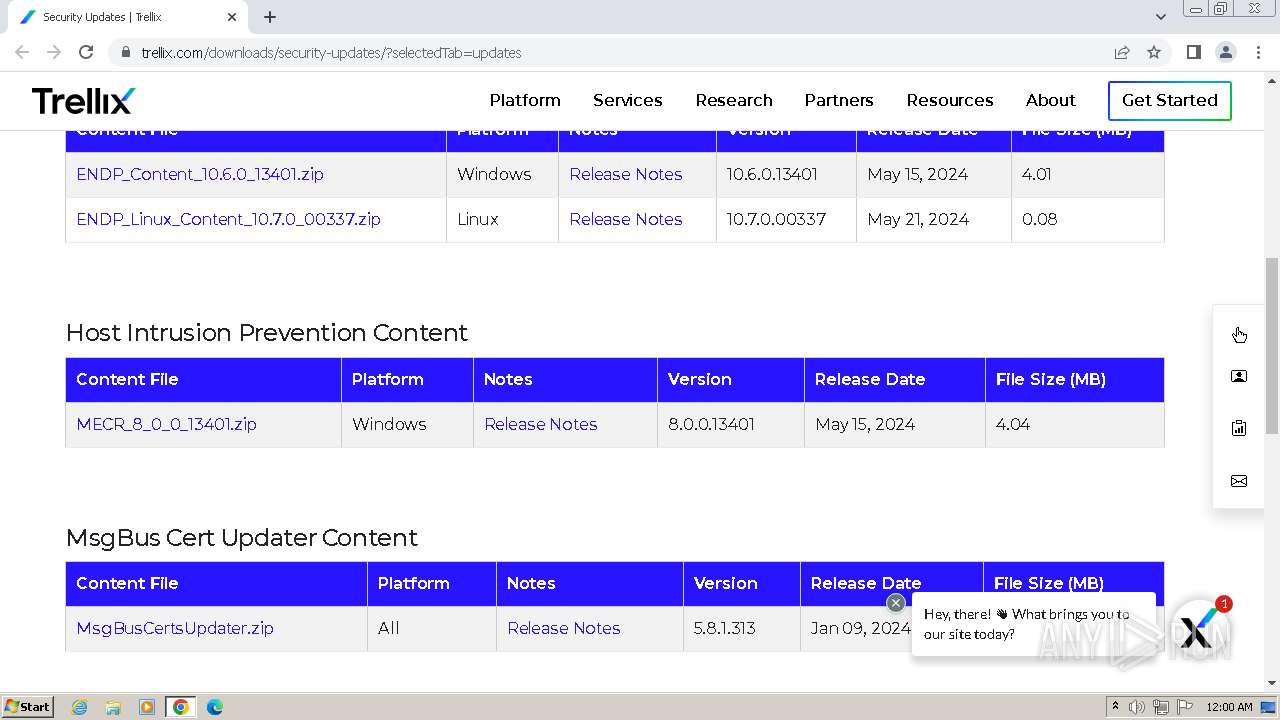
Task: Open media player from taskbar
Action: pos(147,707)
